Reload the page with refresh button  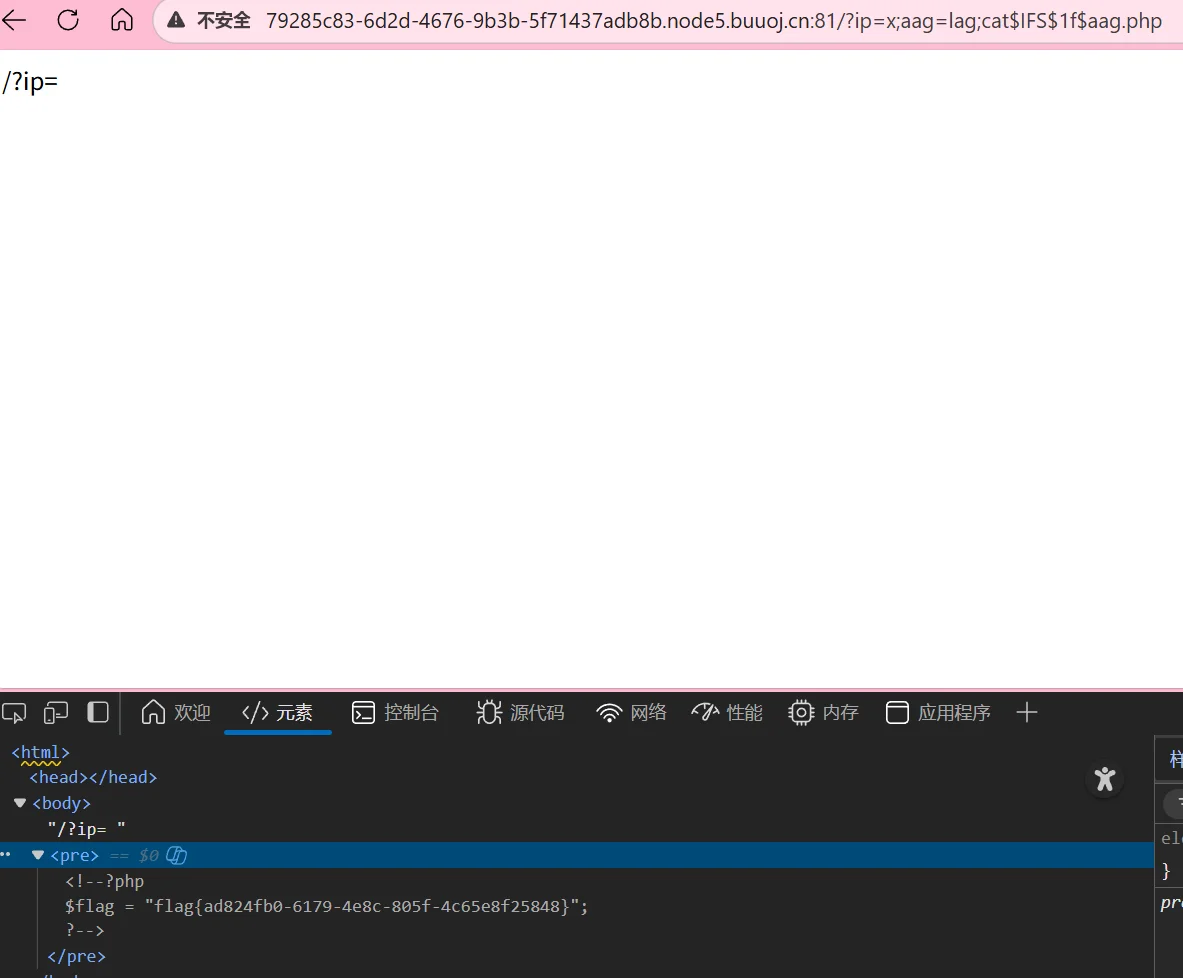pos(68,20)
